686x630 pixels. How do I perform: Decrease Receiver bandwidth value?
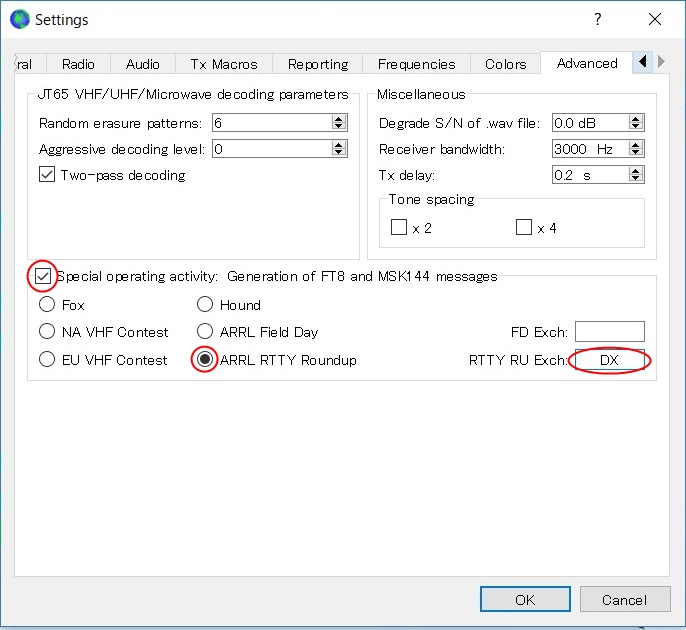(636, 153)
